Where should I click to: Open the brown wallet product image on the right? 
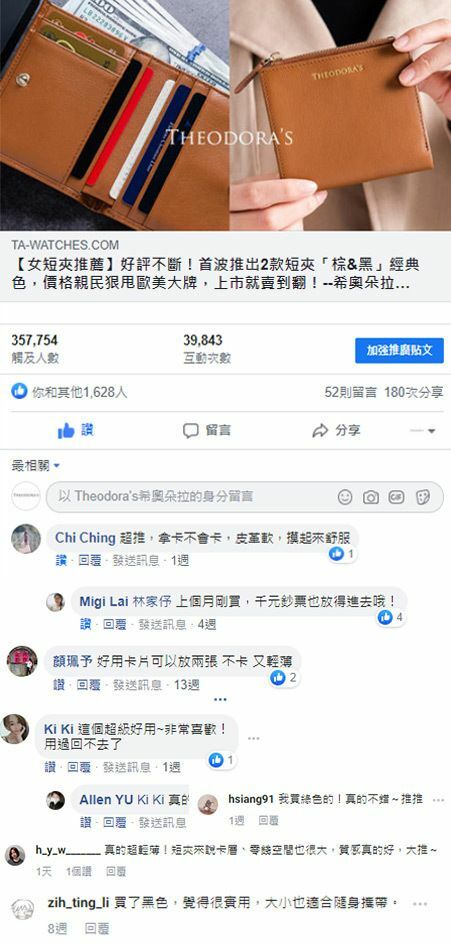tap(340, 115)
